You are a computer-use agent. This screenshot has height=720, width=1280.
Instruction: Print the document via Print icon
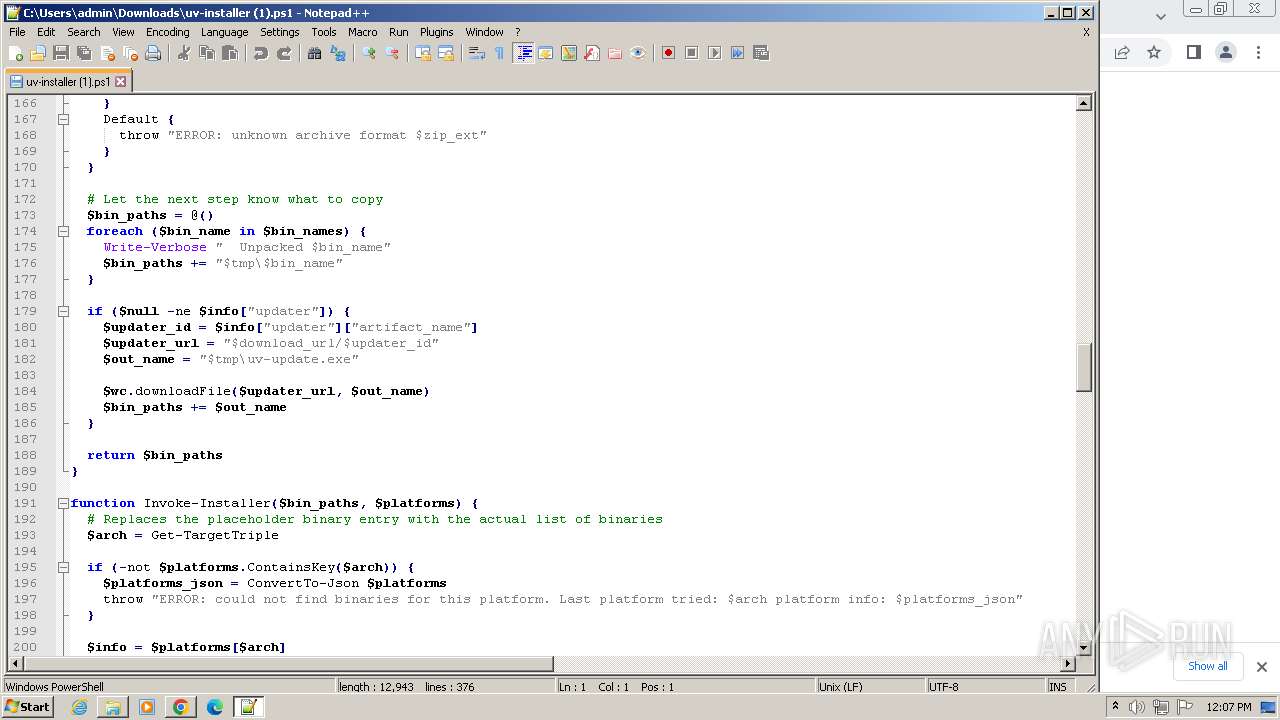(x=153, y=53)
